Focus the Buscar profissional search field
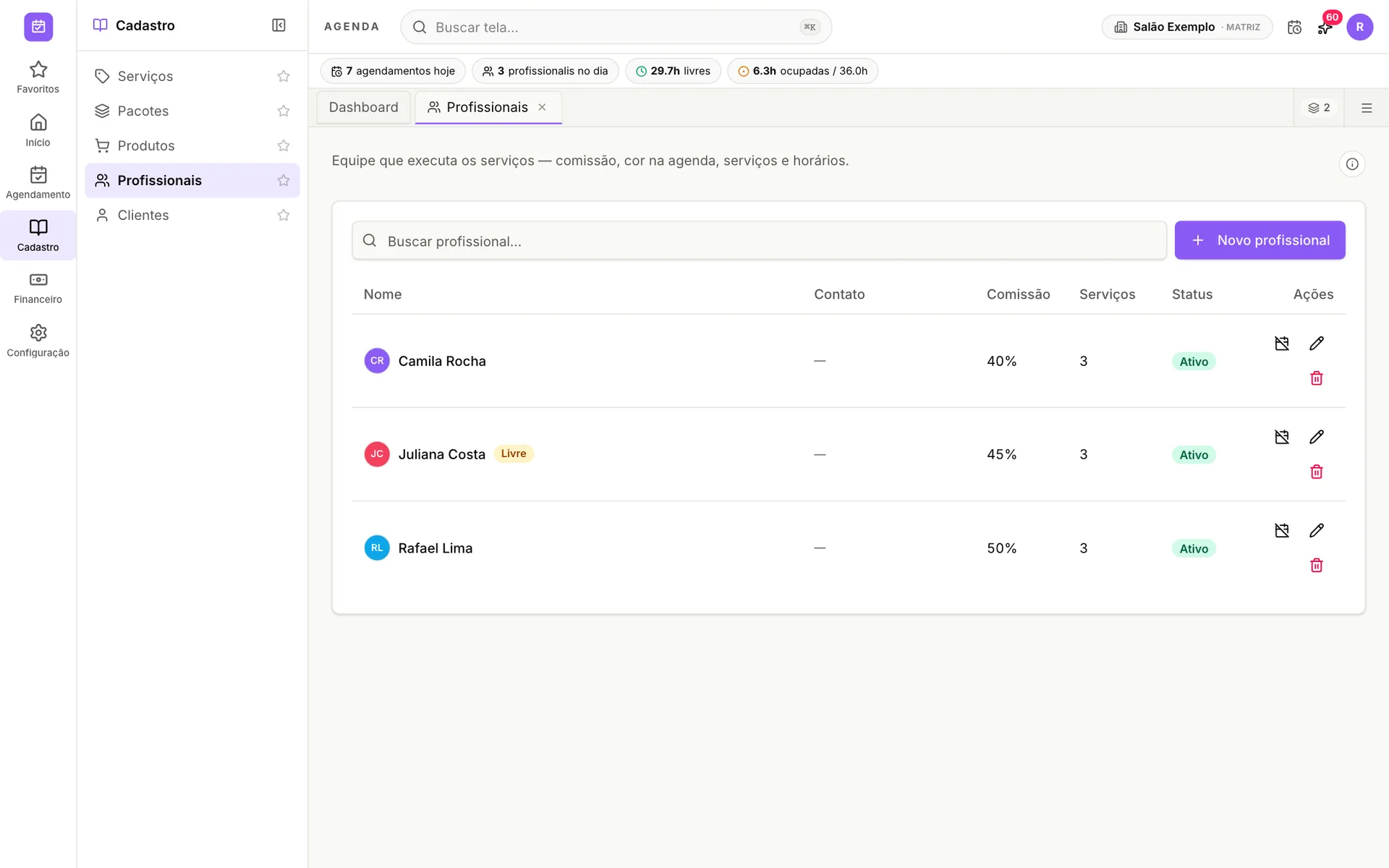 (x=759, y=240)
